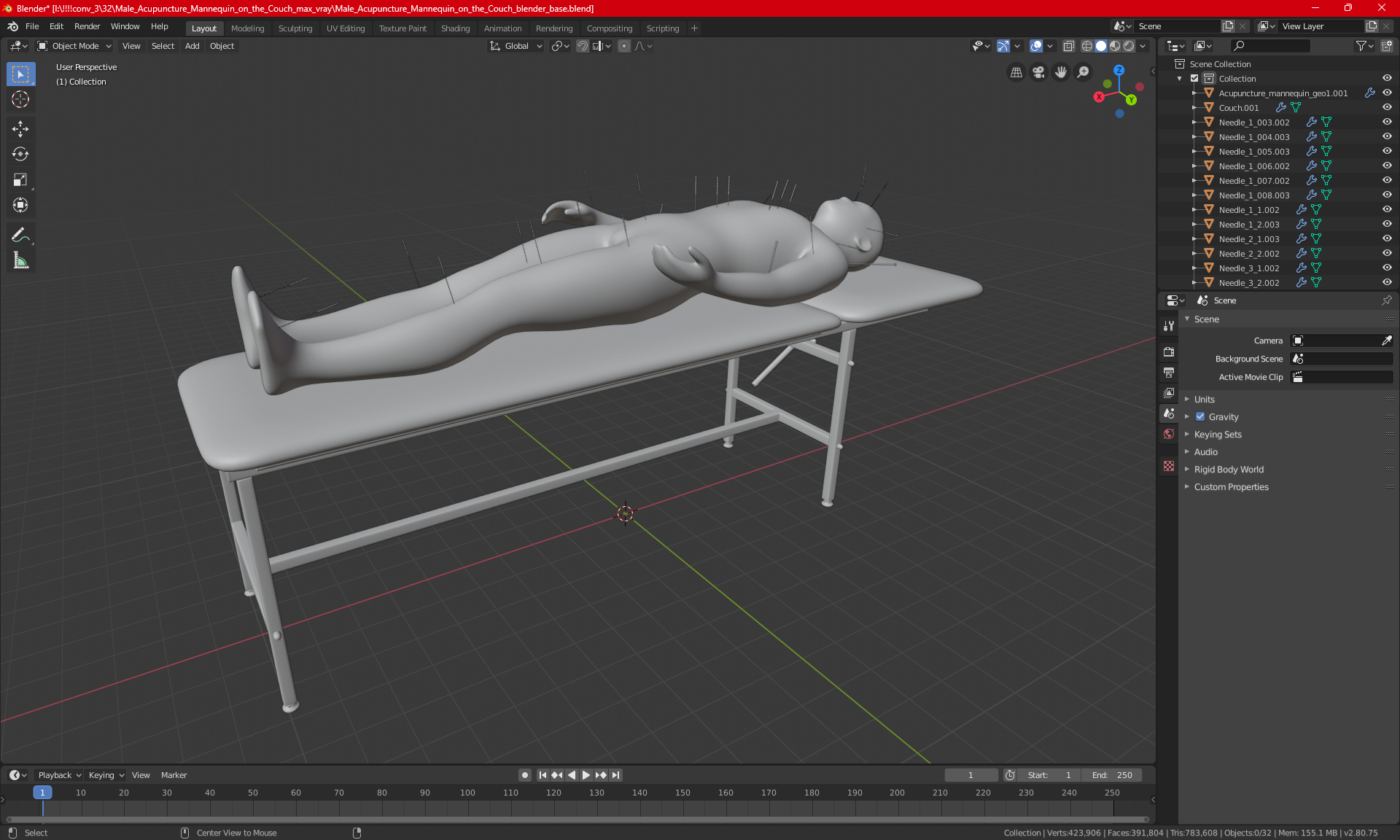The width and height of the screenshot is (1400, 840).
Task: Activate the Transform tool
Action: [x=20, y=205]
